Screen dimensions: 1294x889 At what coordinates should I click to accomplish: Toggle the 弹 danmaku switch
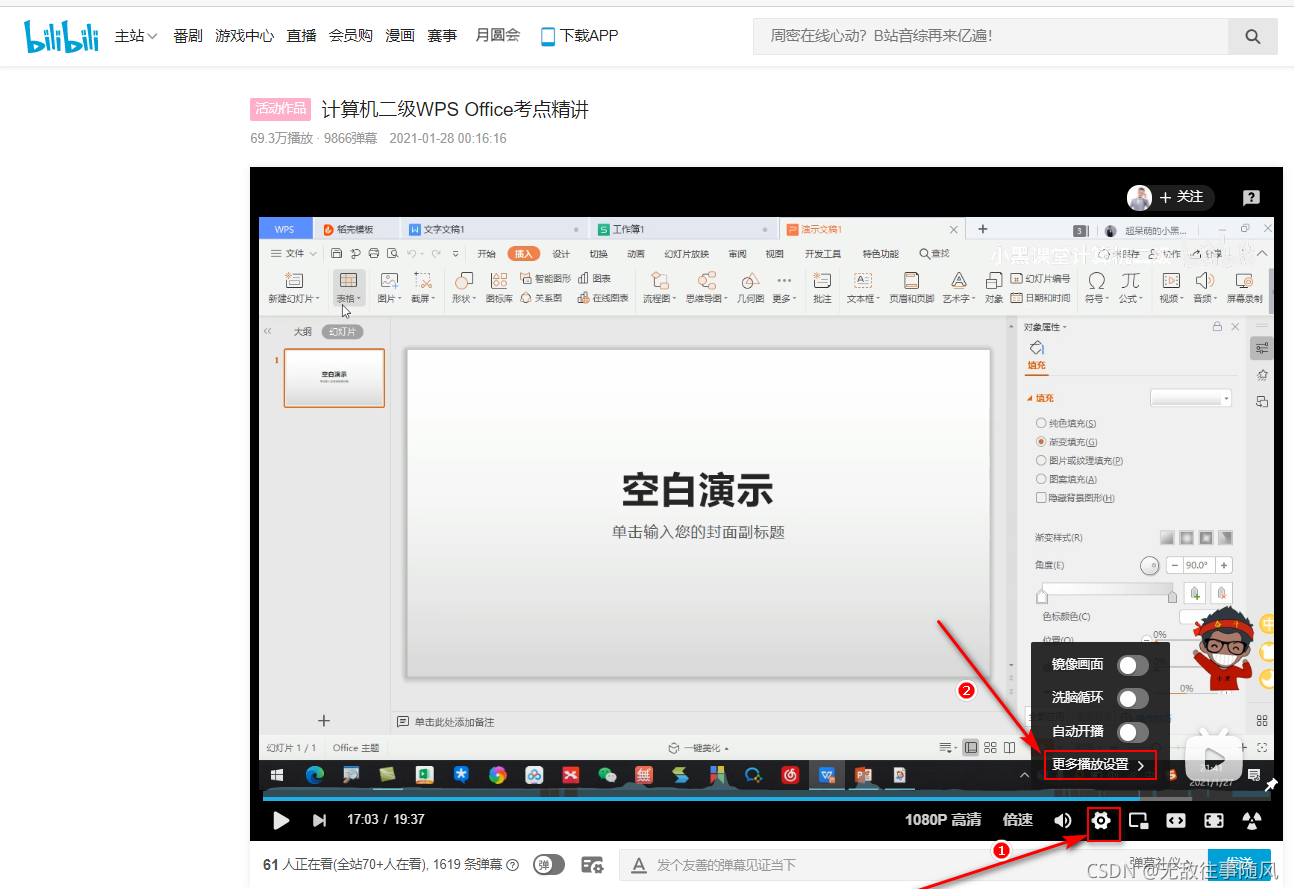[548, 865]
